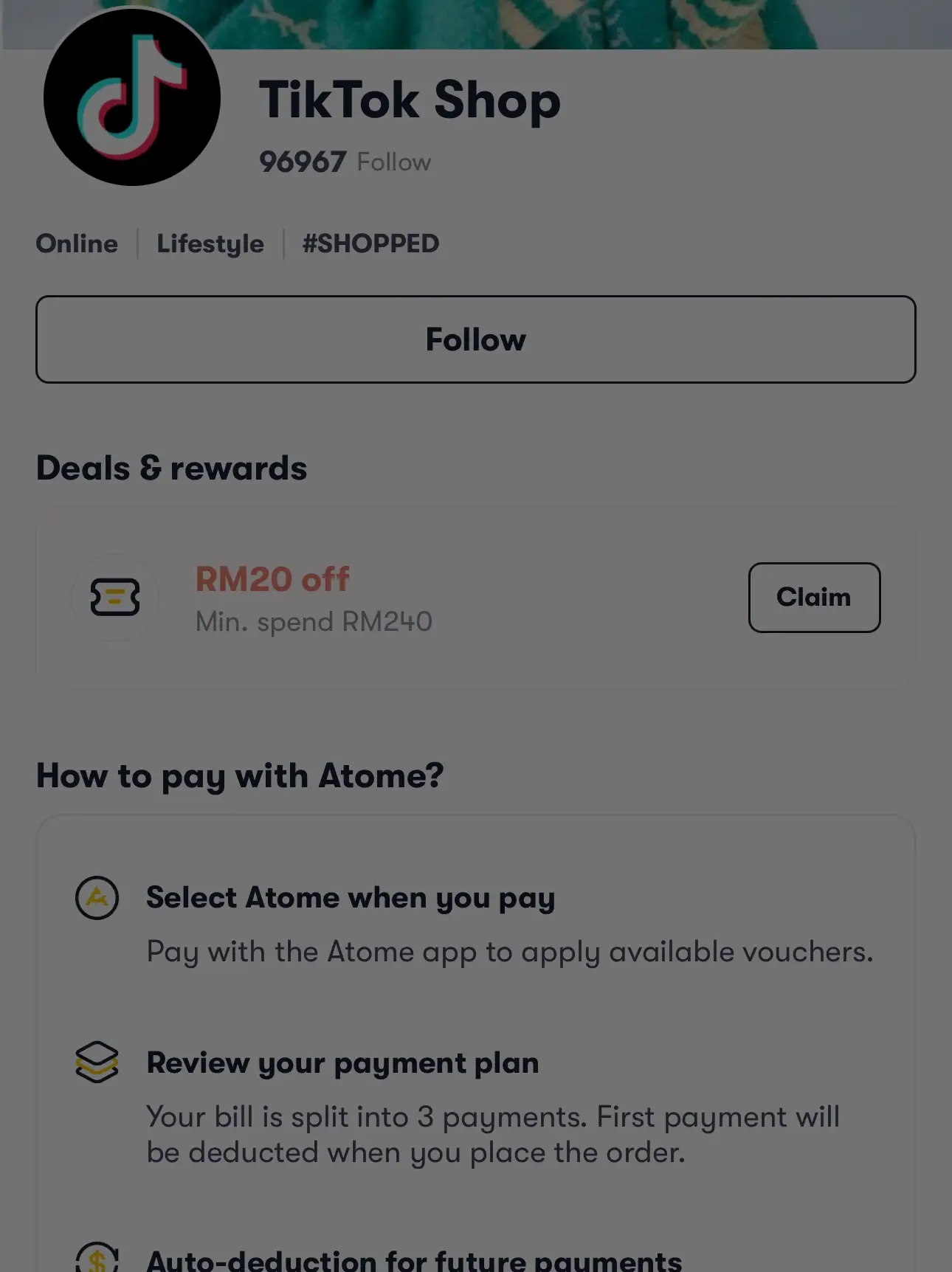Screen dimensions: 952x1272
Task: Click the RM20 off deal text
Action: [x=272, y=579]
